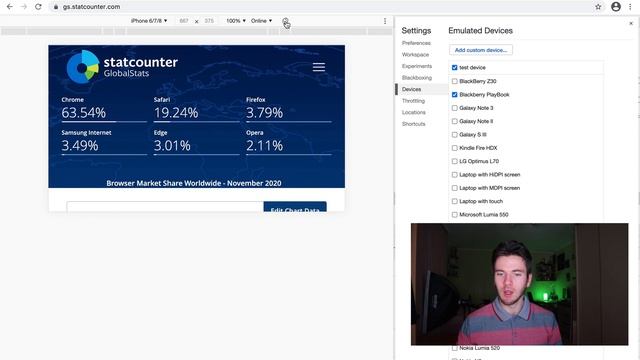Enable the LG Optimus L70 device
The image size is (640, 360).
point(454,161)
